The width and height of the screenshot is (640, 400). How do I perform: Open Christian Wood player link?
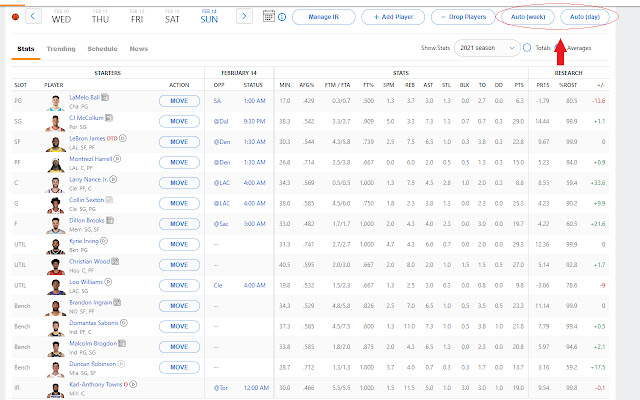(x=89, y=261)
